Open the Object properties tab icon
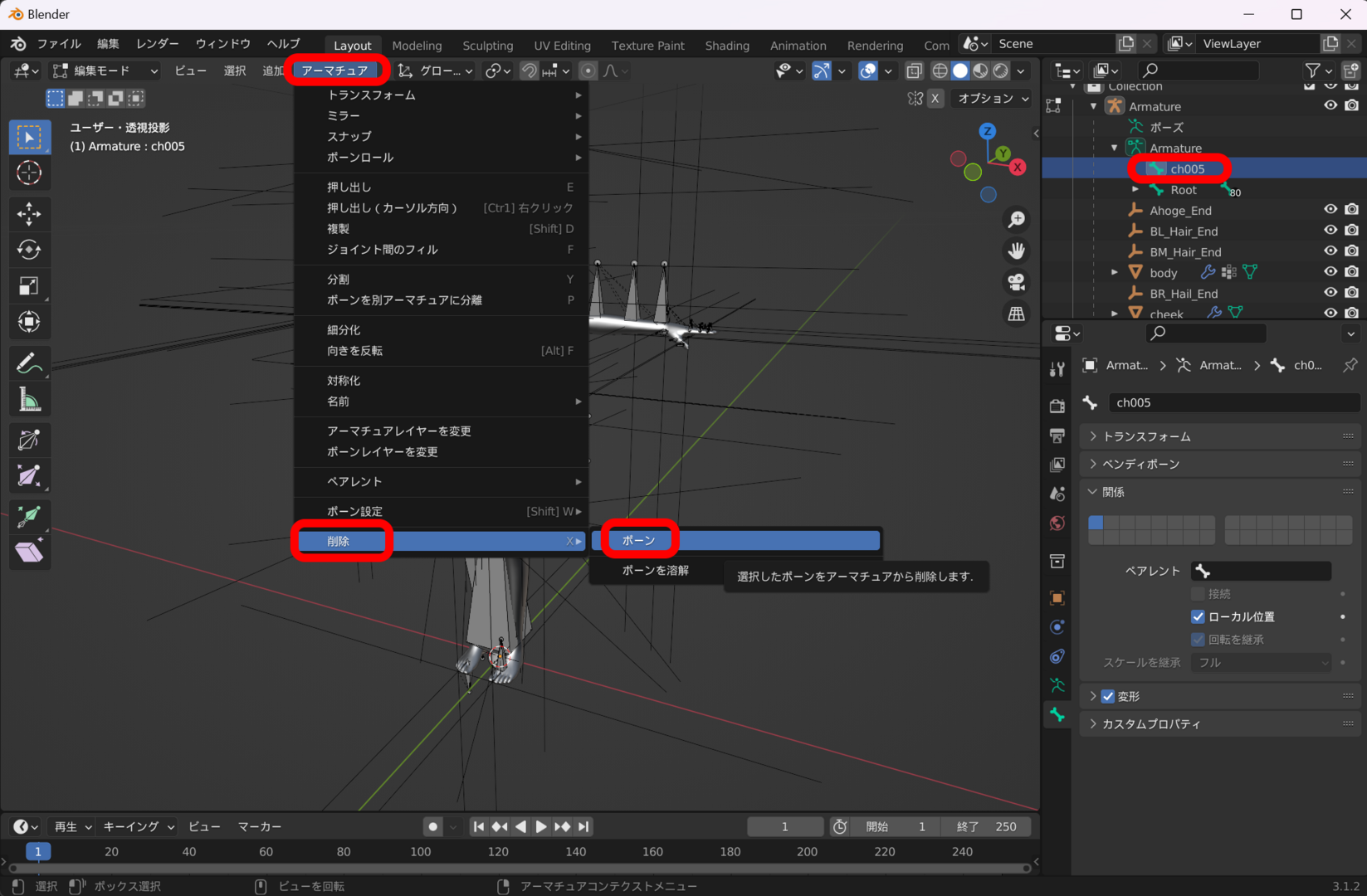The image size is (1367, 896). [x=1057, y=597]
